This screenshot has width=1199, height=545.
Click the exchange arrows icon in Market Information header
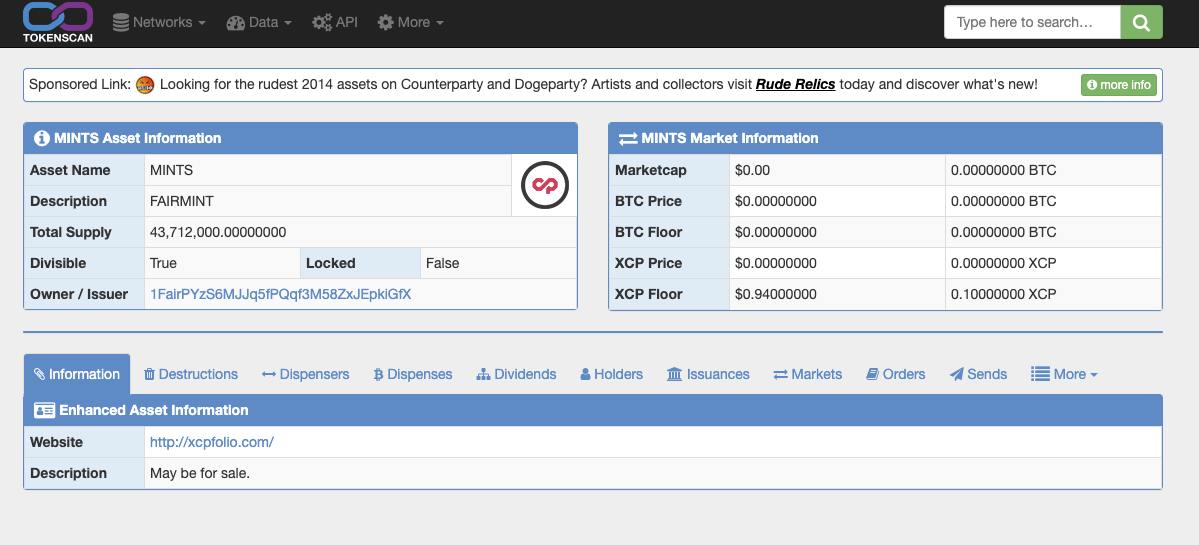[x=628, y=138]
